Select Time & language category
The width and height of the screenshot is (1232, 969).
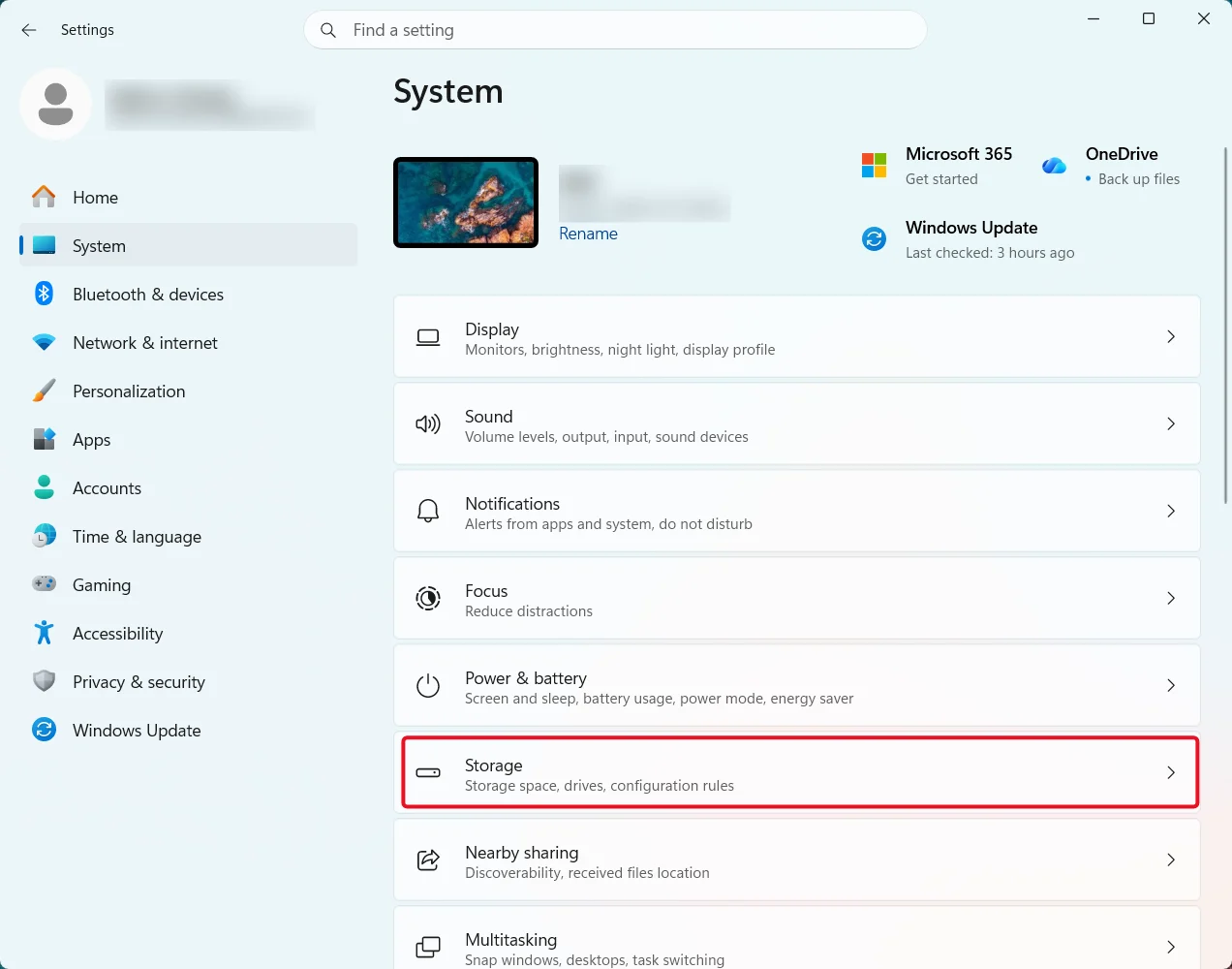point(188,536)
